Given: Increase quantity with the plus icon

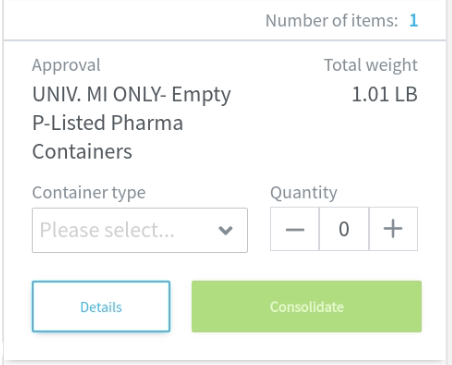Looking at the screenshot, I should [393, 229].
